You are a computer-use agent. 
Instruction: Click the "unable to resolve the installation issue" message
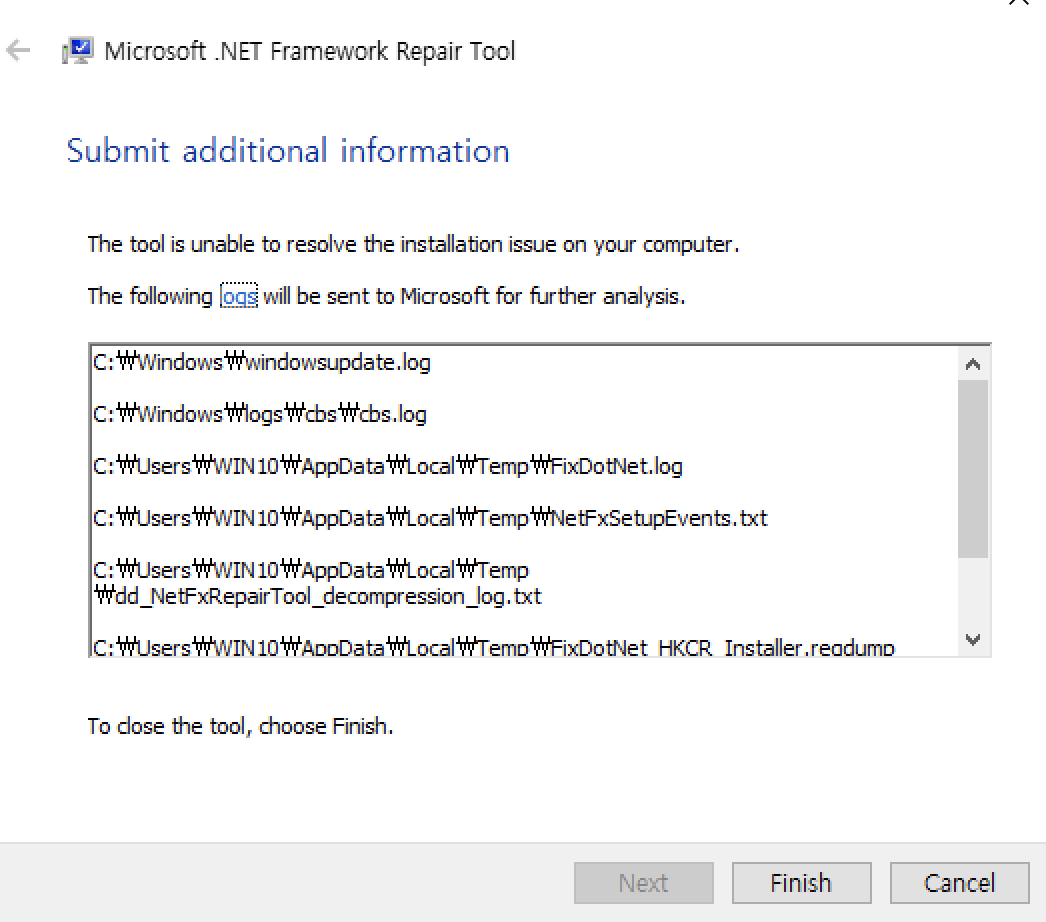414,244
